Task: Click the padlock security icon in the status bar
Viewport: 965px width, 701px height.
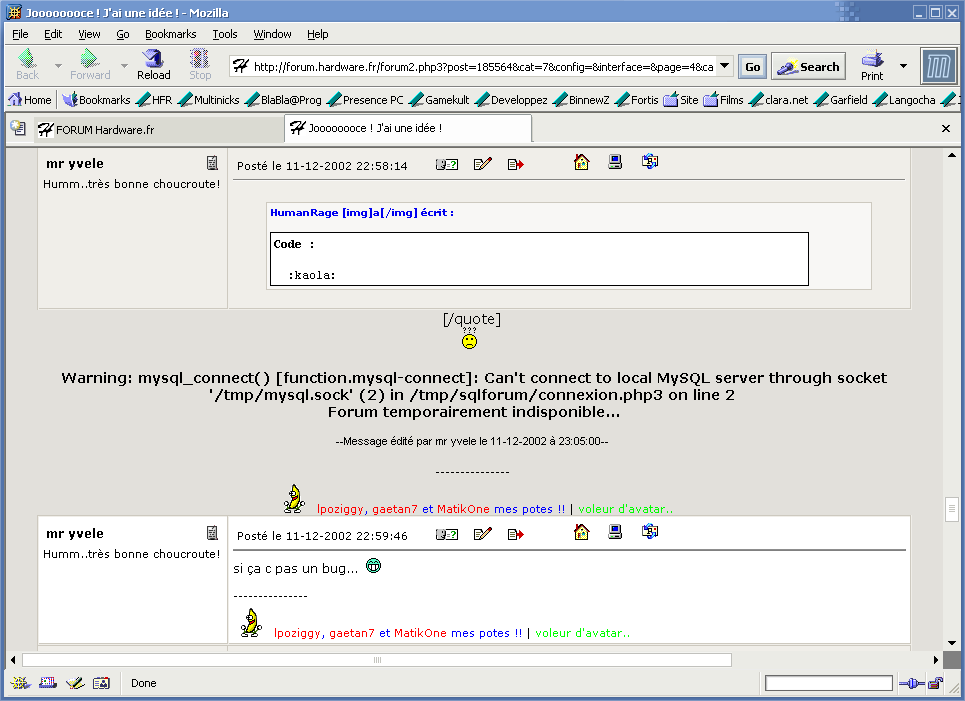Action: (934, 683)
